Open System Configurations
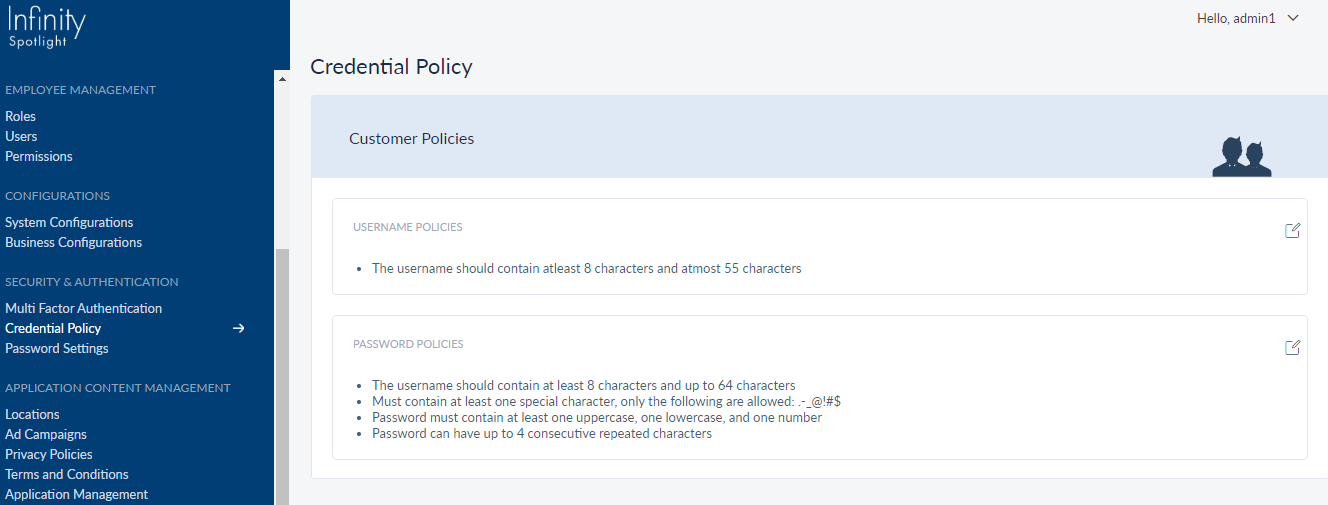The width and height of the screenshot is (1328, 505). pyautogui.click(x=69, y=222)
